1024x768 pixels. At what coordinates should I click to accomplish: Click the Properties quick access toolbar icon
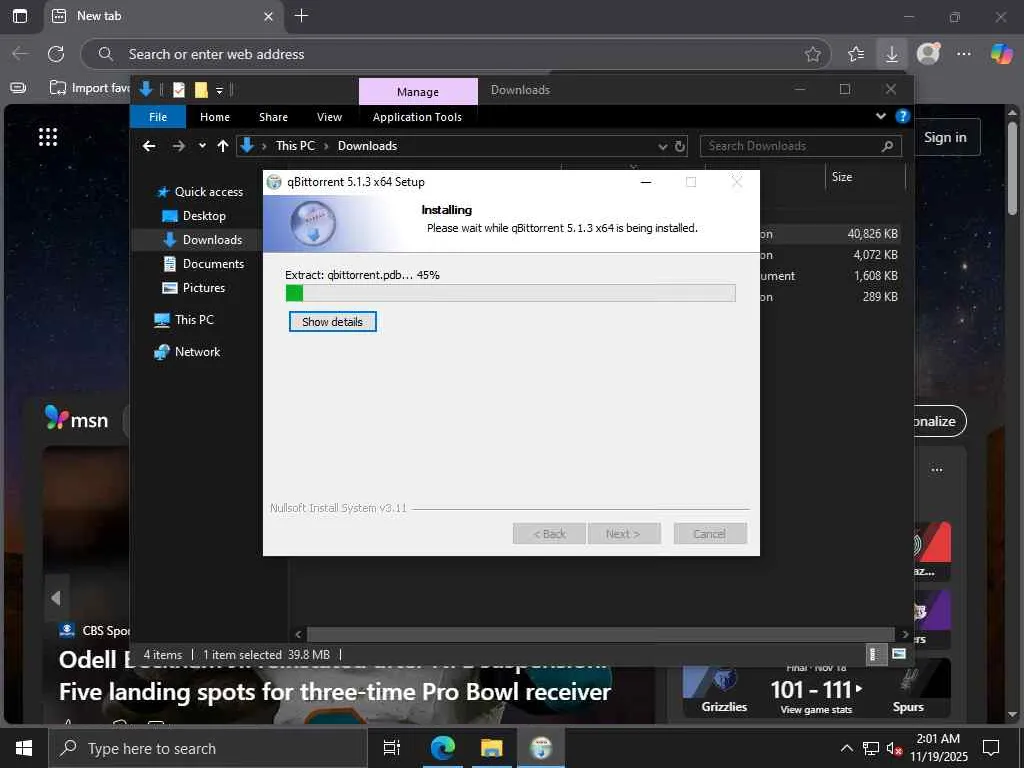[x=179, y=90]
